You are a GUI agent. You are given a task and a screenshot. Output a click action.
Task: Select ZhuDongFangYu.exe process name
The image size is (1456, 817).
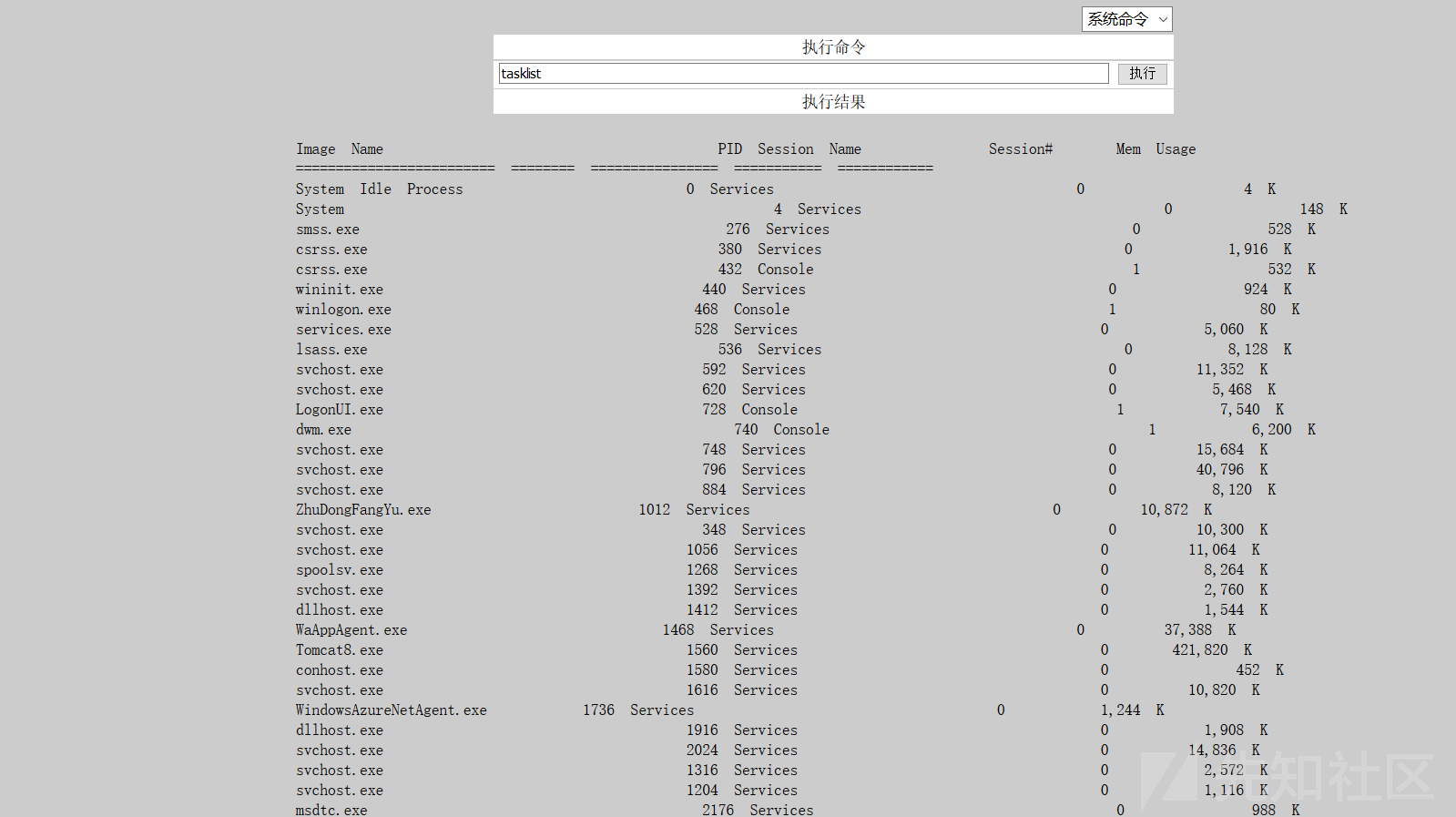(x=363, y=510)
